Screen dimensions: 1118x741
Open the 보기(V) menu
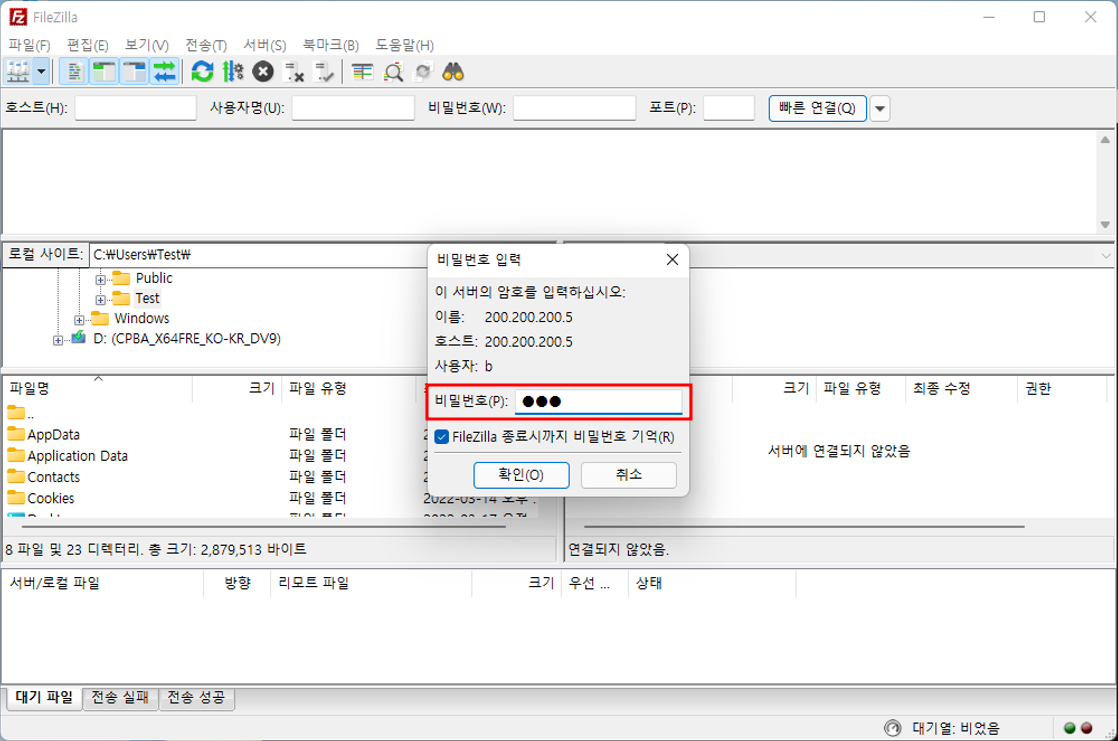click(147, 45)
